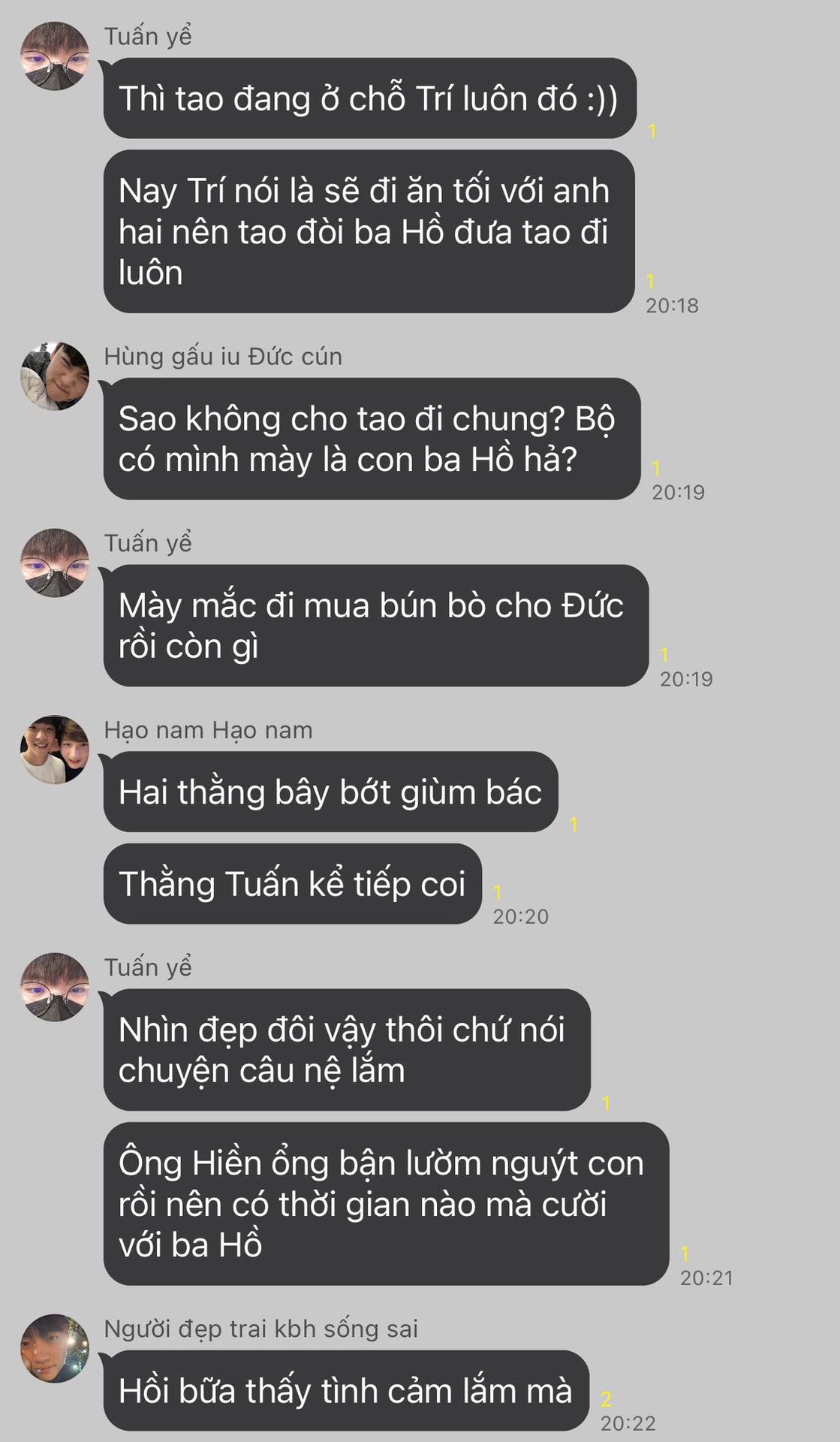This screenshot has height=1442, width=840.
Task: Open Hạo nam Hạo nam's profile picture
Action: point(55,750)
